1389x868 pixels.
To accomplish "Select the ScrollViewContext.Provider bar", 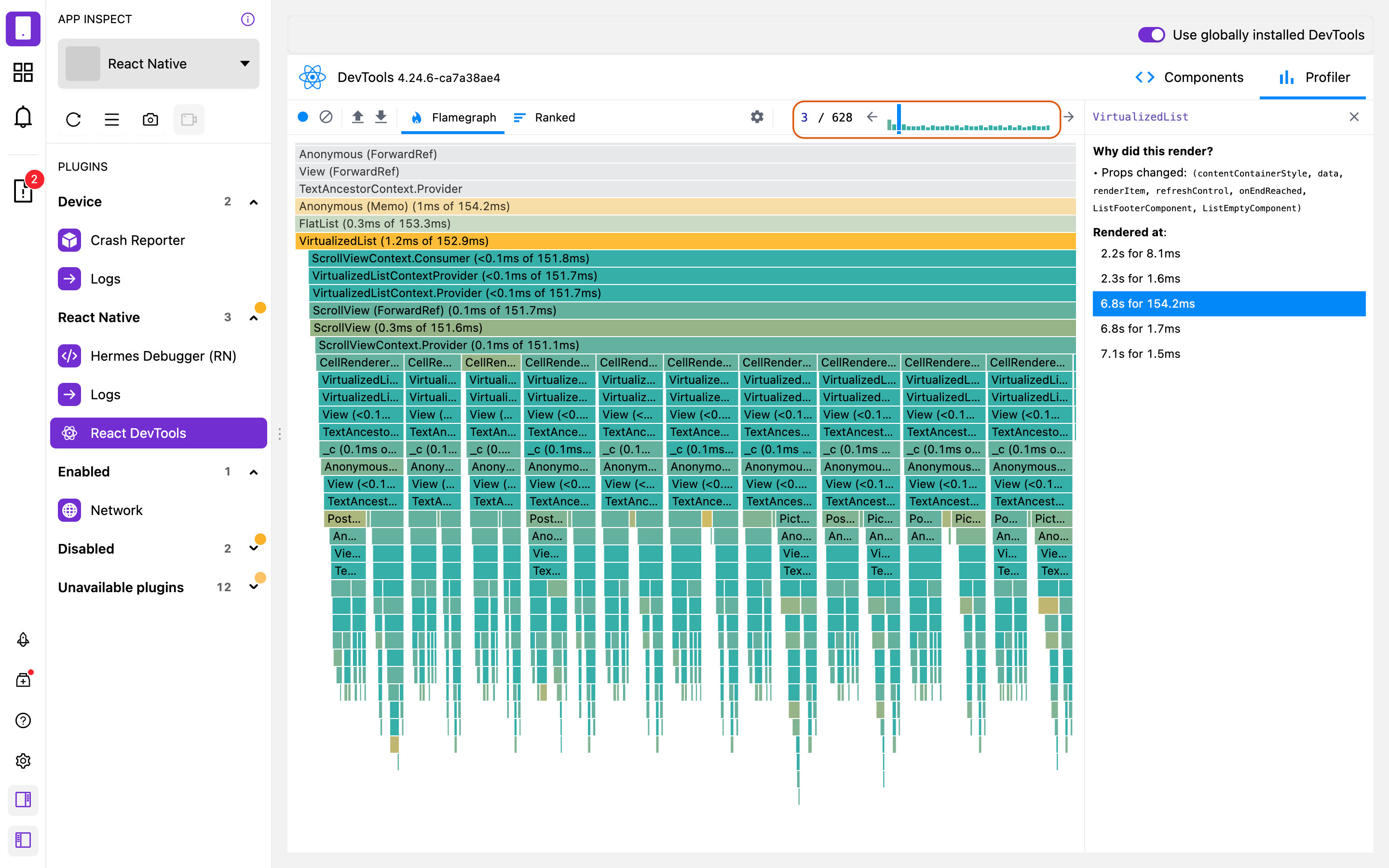I will click(695, 345).
